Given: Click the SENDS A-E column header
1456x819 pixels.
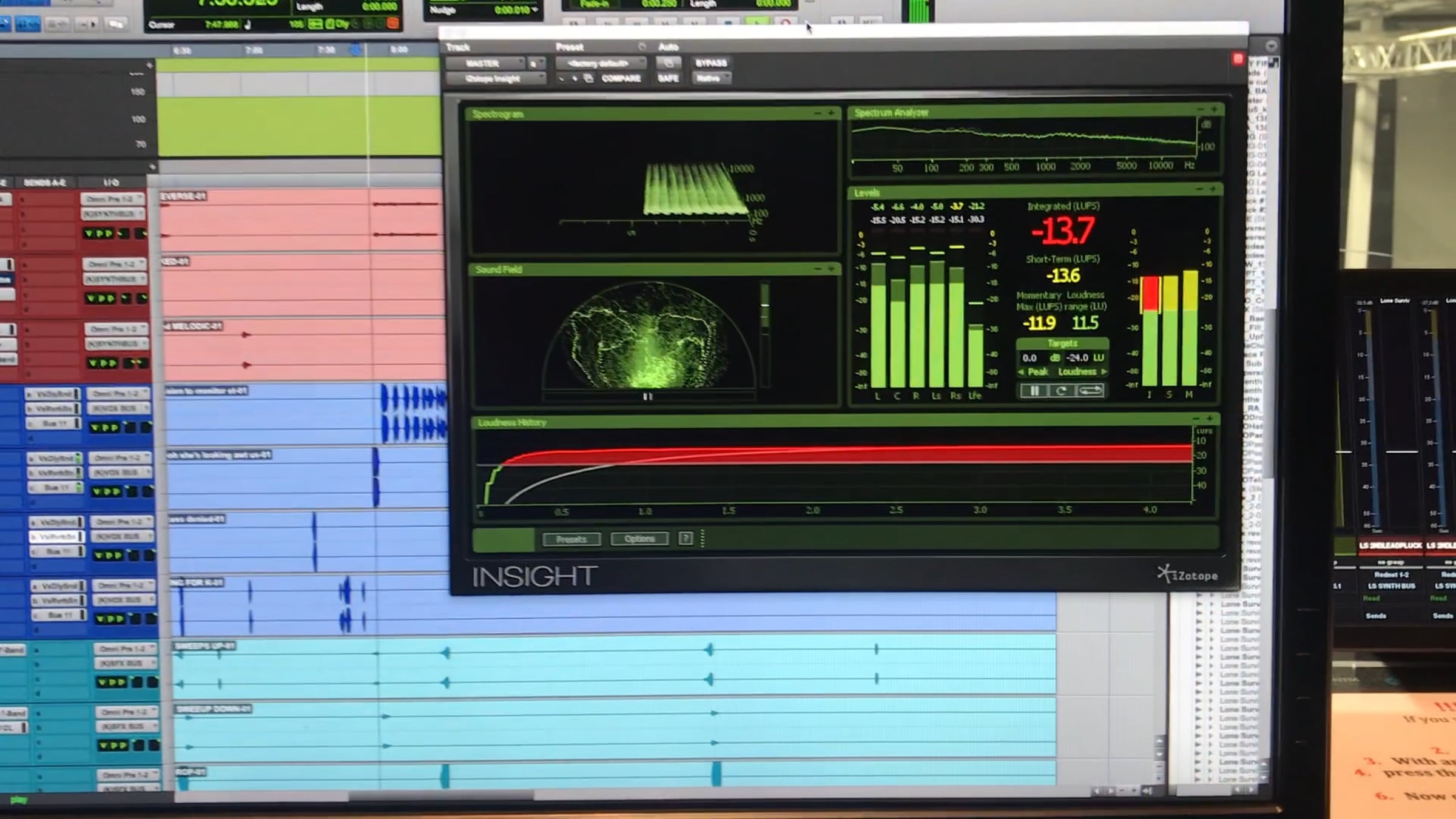Looking at the screenshot, I should point(44,182).
